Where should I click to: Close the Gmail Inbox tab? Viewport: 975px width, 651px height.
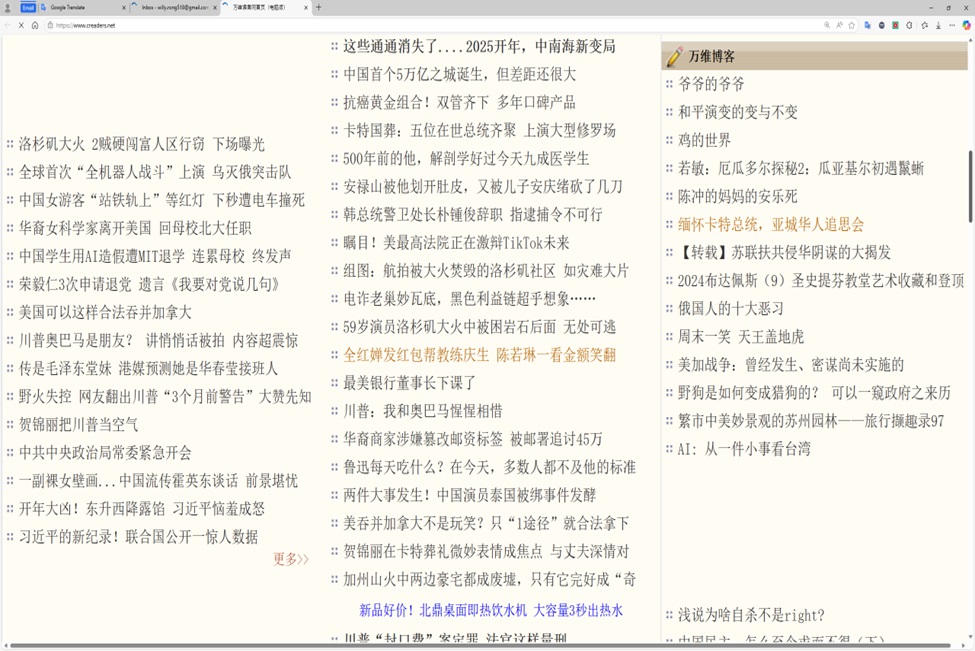[215, 7]
